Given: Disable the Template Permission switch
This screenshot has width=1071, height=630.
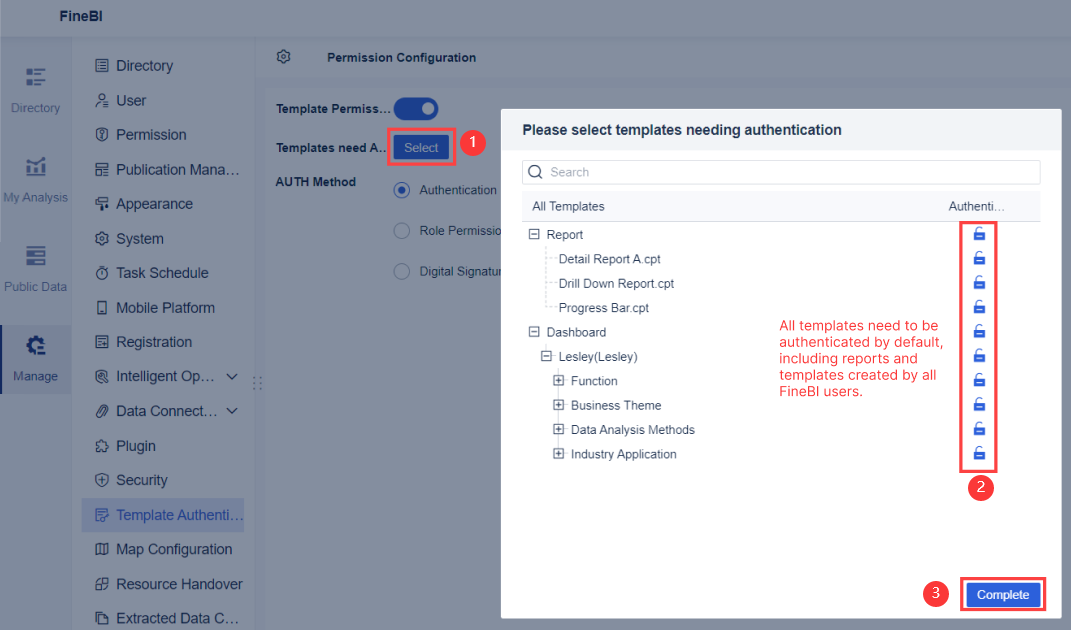Looking at the screenshot, I should click(x=416, y=108).
